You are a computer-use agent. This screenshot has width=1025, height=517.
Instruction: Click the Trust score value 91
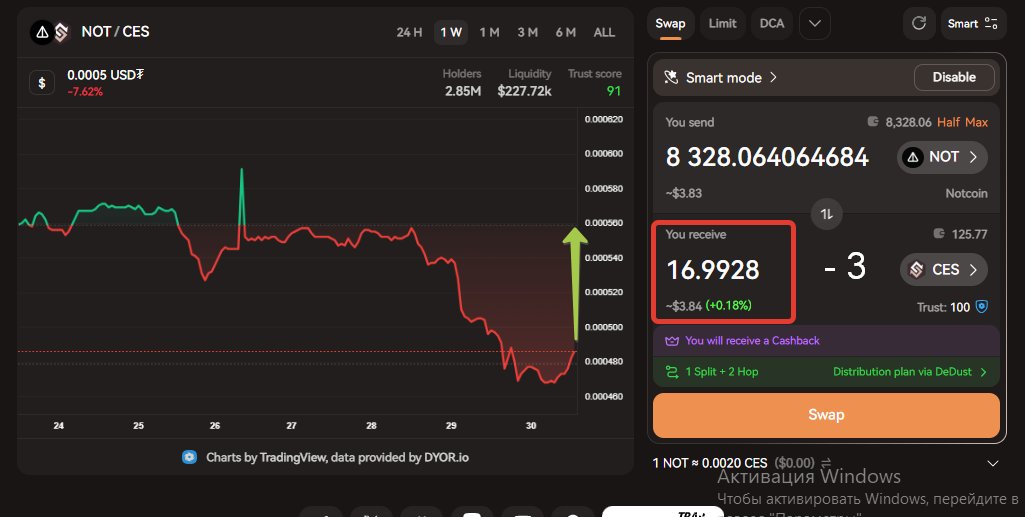click(x=613, y=91)
